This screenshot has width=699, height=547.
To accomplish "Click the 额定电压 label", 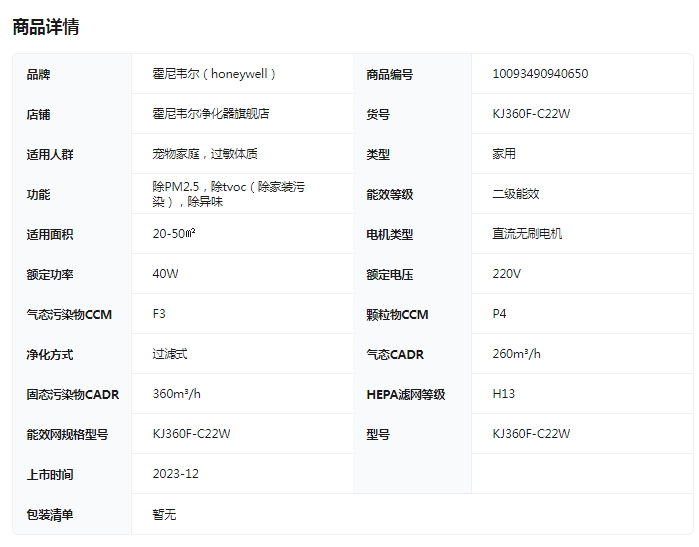I will [x=390, y=275].
